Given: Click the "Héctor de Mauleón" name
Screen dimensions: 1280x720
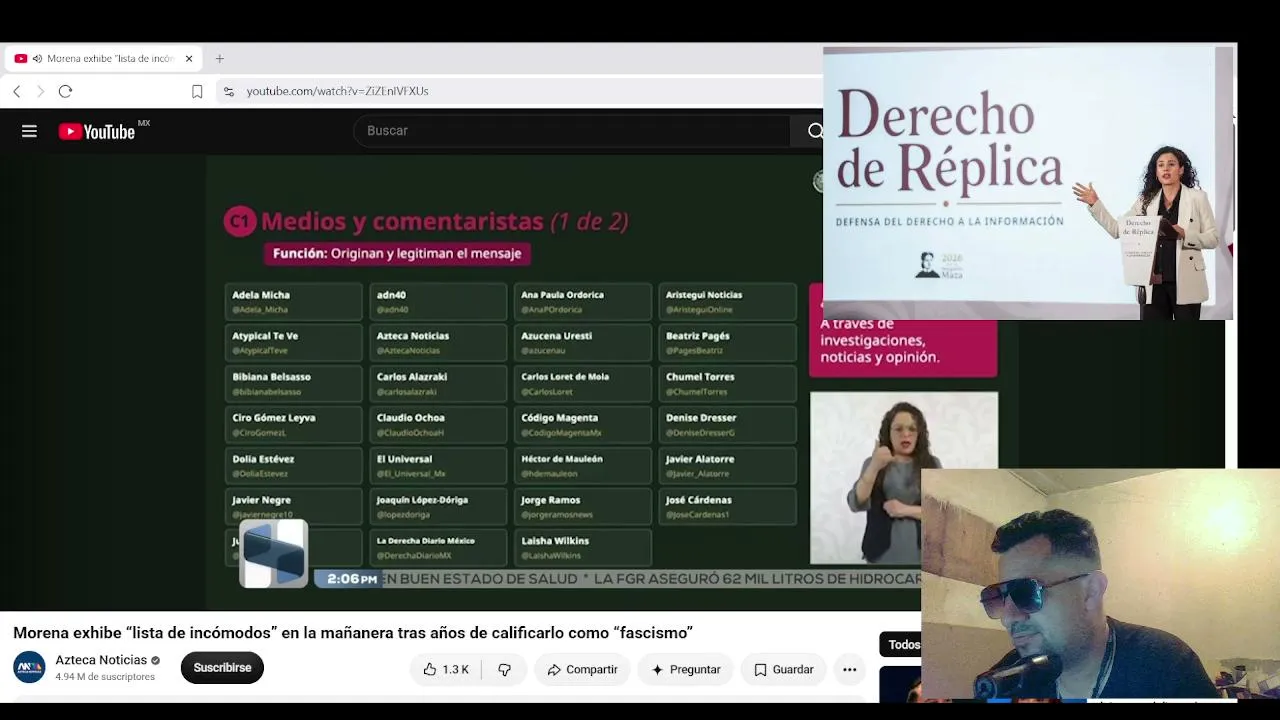Looking at the screenshot, I should 562,459.
